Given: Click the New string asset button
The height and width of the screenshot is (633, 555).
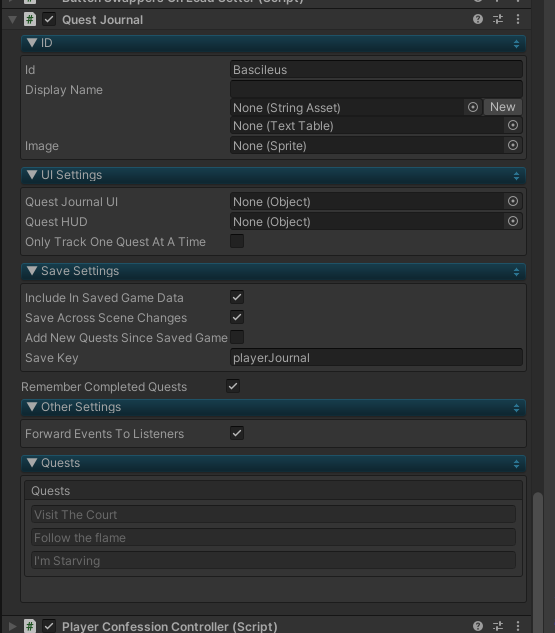Looking at the screenshot, I should pyautogui.click(x=503, y=107).
